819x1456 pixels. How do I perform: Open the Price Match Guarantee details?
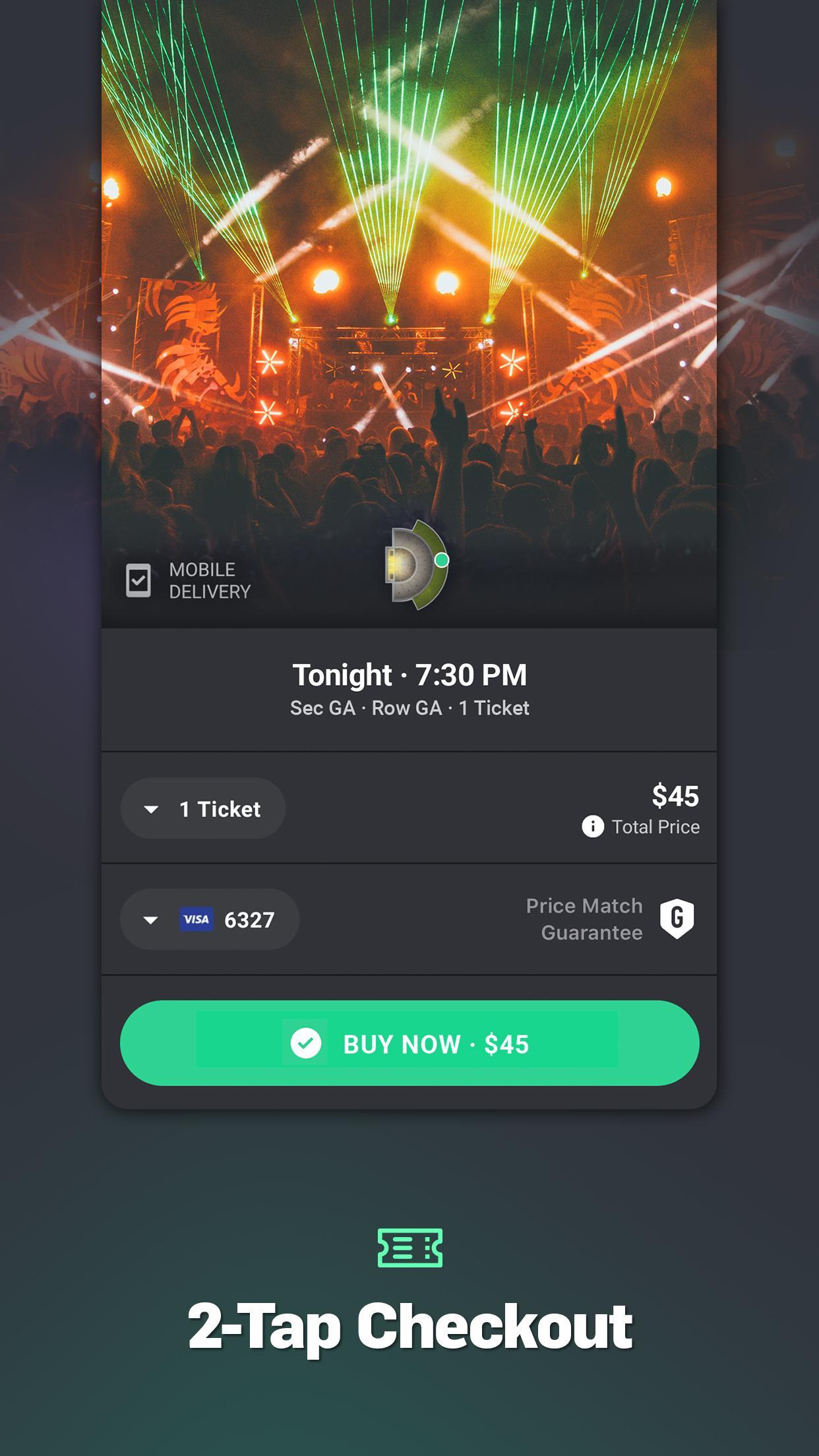610,919
